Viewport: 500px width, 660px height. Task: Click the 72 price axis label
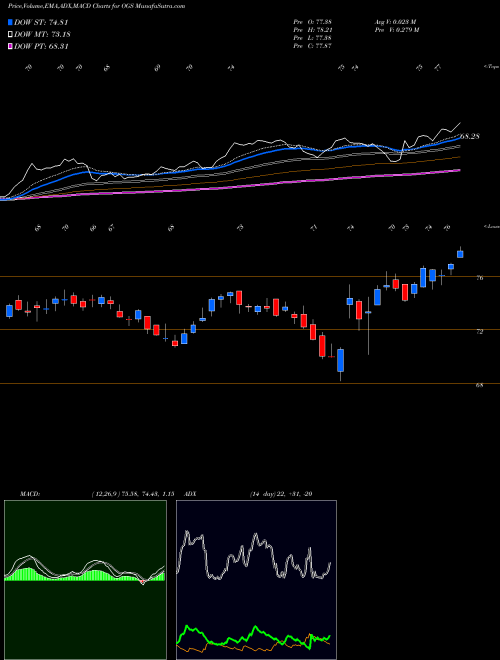click(x=479, y=332)
